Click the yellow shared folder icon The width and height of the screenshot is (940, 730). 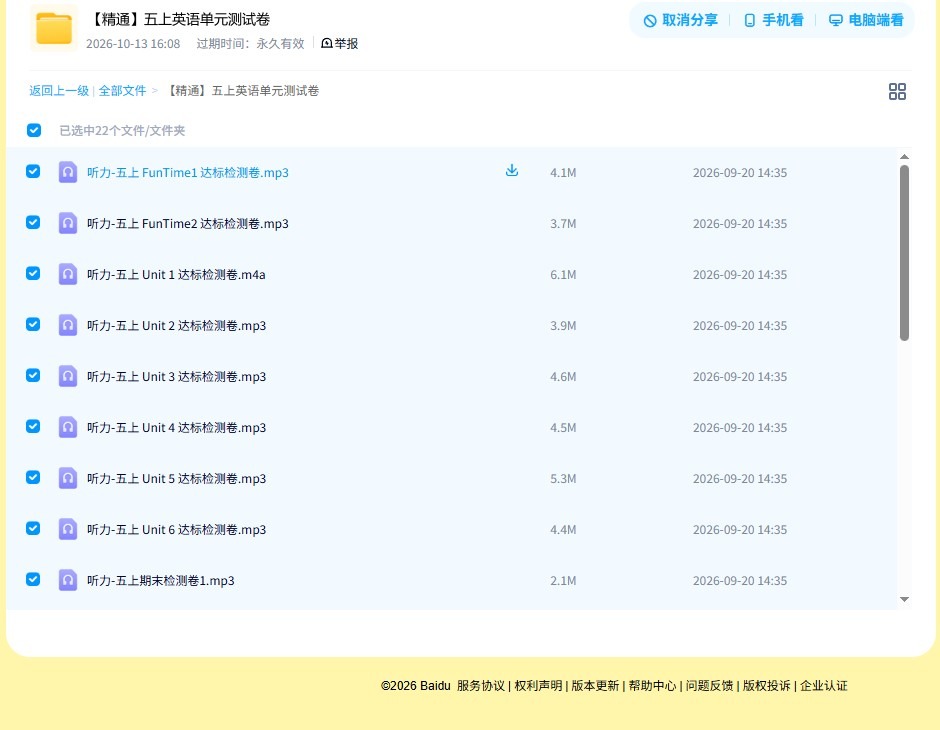point(54,28)
